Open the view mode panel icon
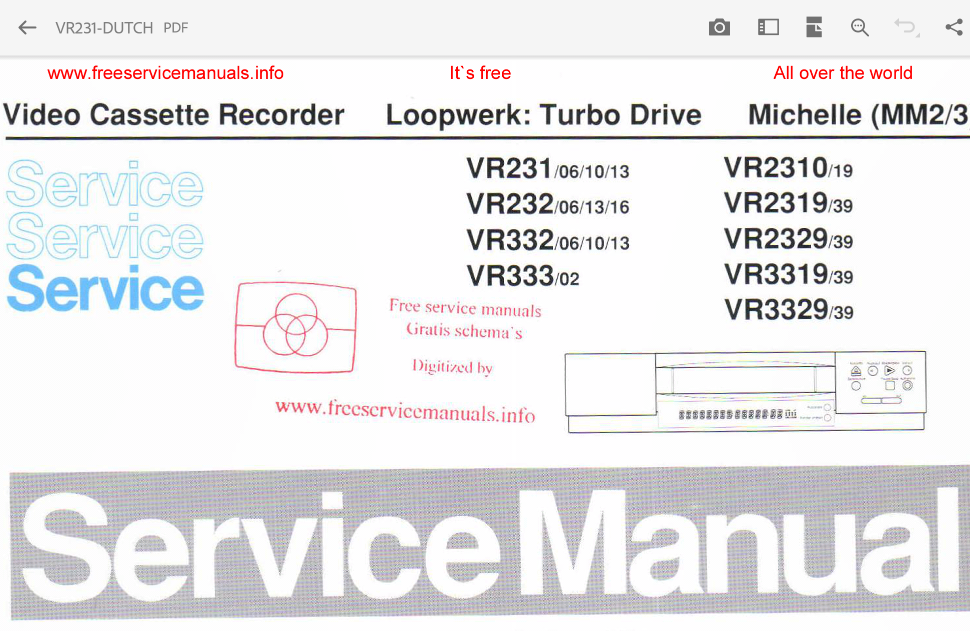 (x=768, y=28)
